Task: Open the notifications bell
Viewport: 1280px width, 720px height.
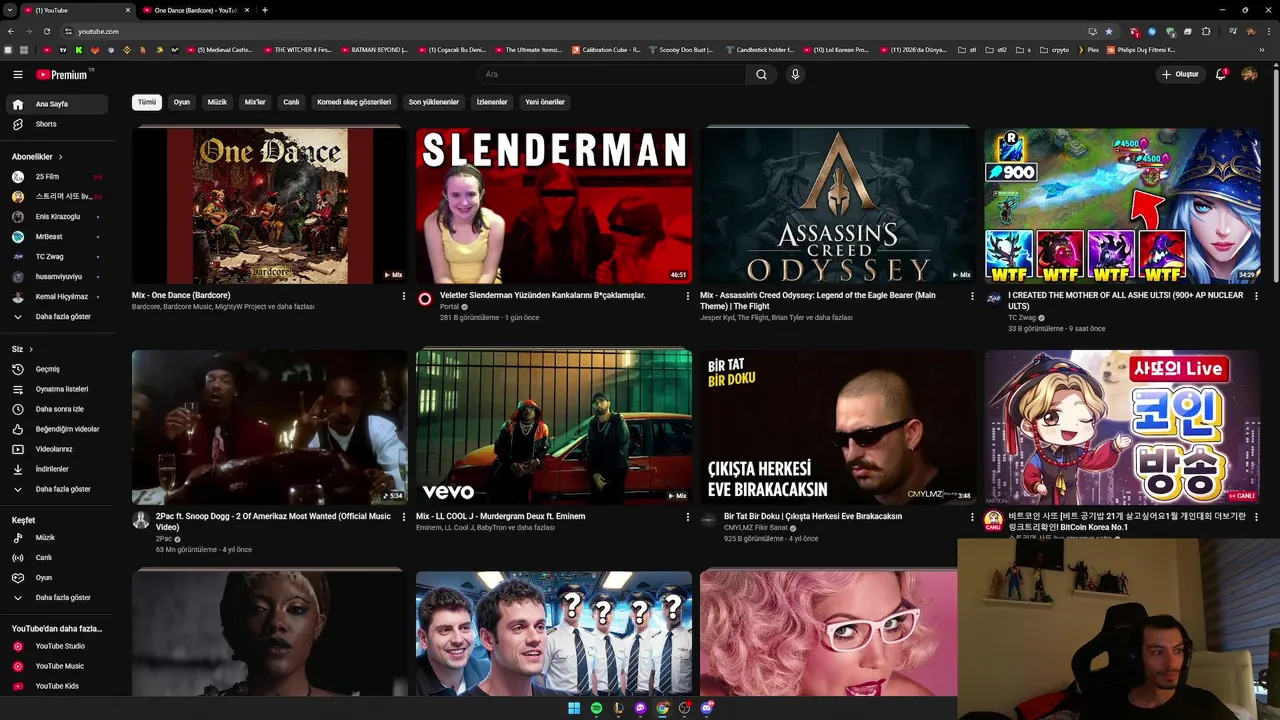Action: pos(1220,74)
